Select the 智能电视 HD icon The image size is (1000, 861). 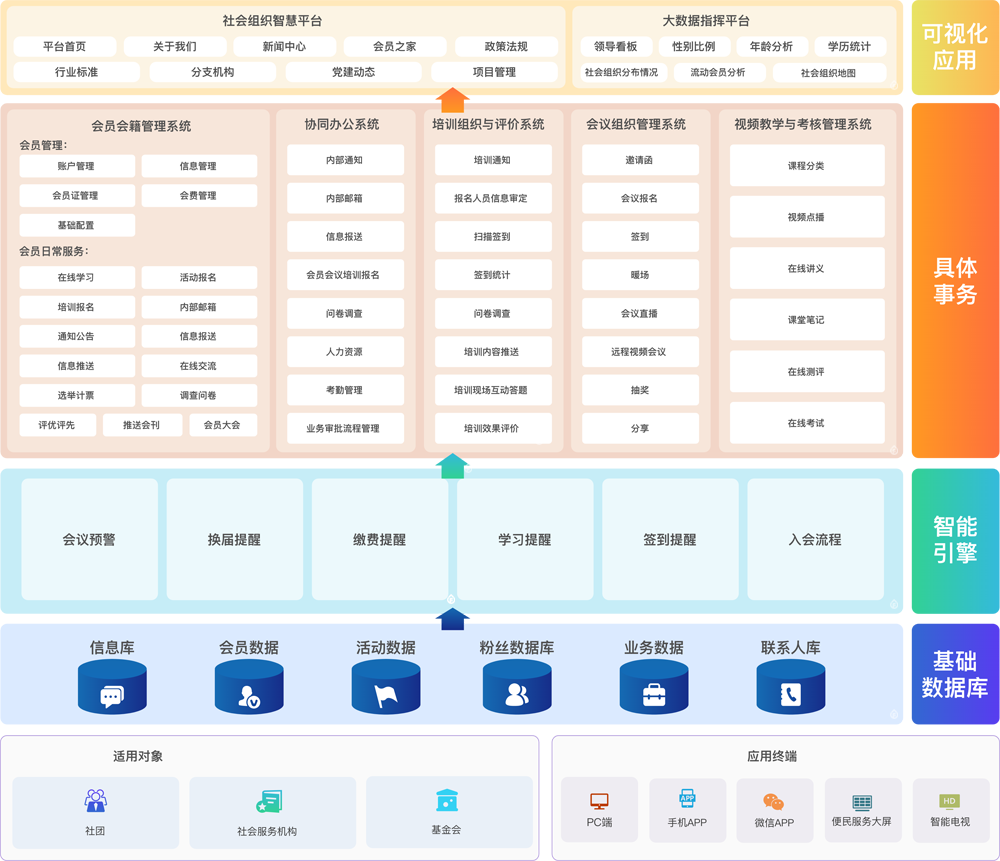pyautogui.click(x=949, y=801)
